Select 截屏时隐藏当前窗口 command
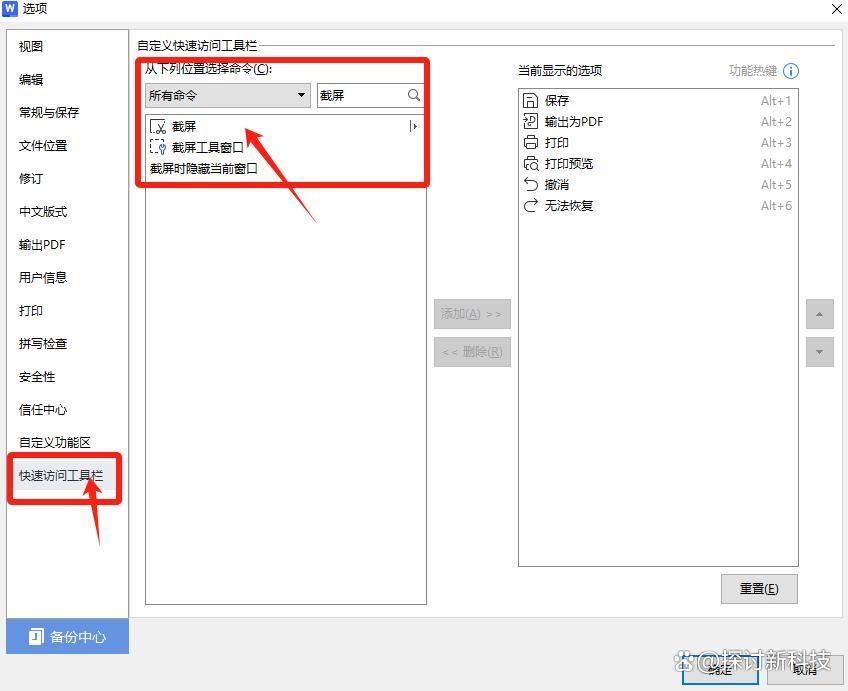The image size is (848, 691). (204, 169)
